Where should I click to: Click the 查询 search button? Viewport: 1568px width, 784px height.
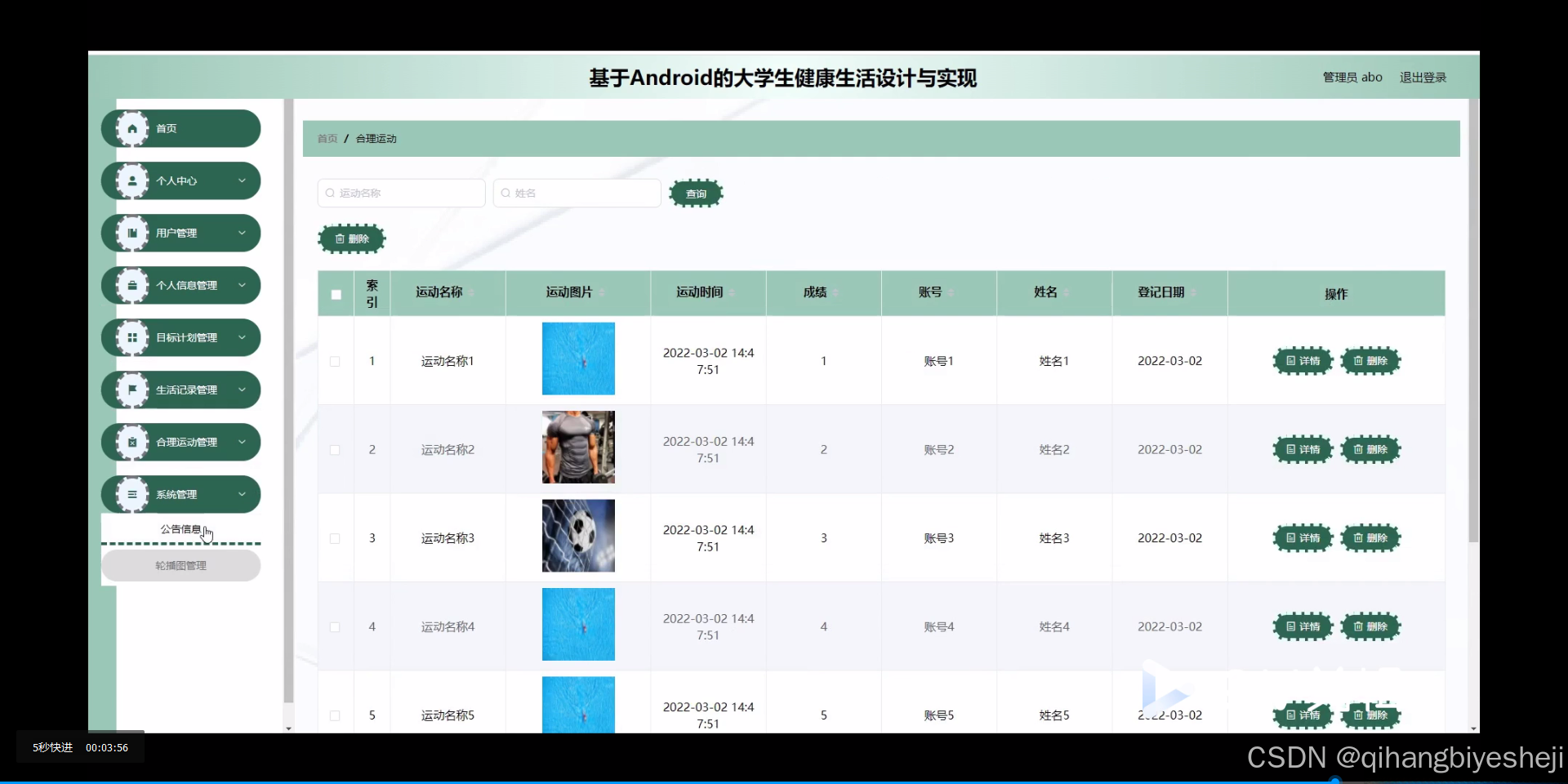pos(696,194)
